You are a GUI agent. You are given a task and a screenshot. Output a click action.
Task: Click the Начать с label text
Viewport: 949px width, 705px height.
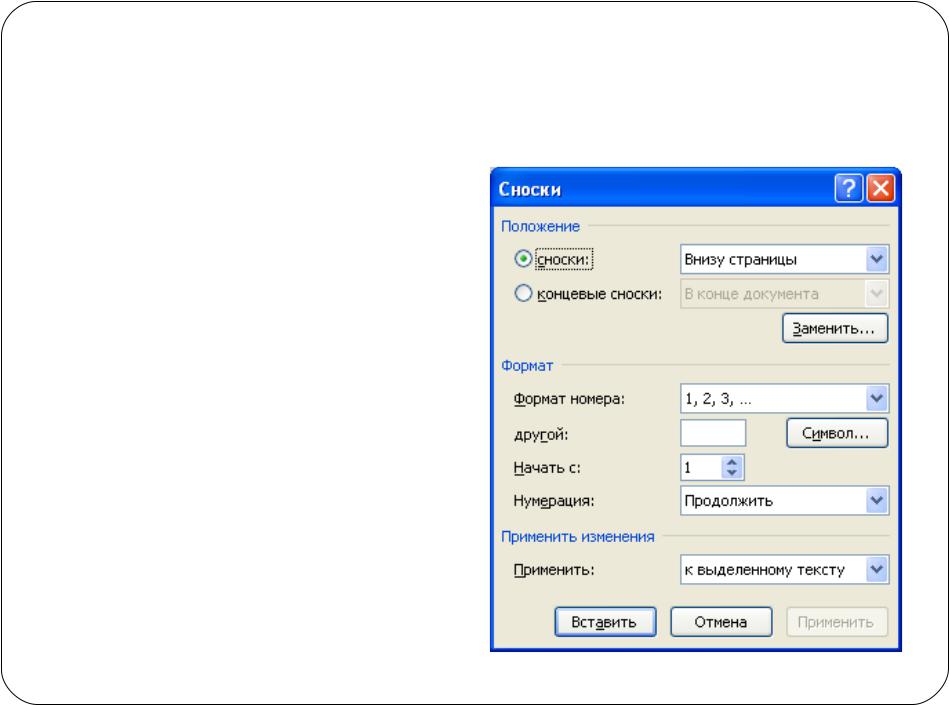(x=547, y=468)
